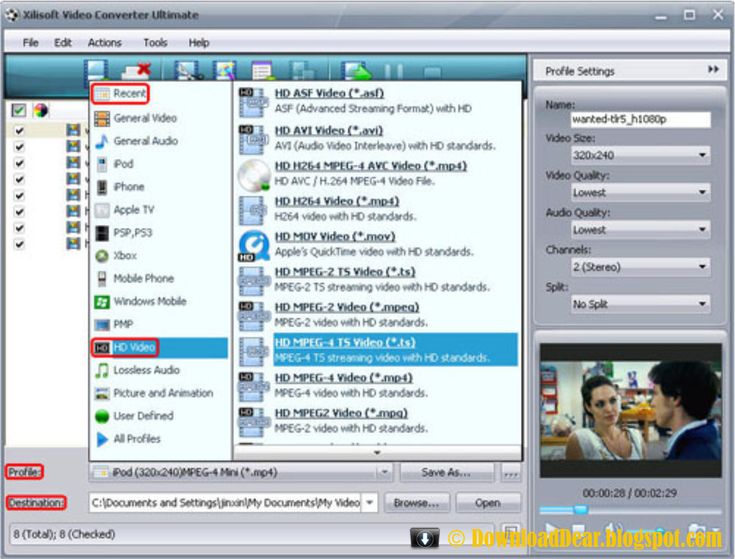
Task: Uncheck the eighth file row checkbox
Action: [19, 244]
